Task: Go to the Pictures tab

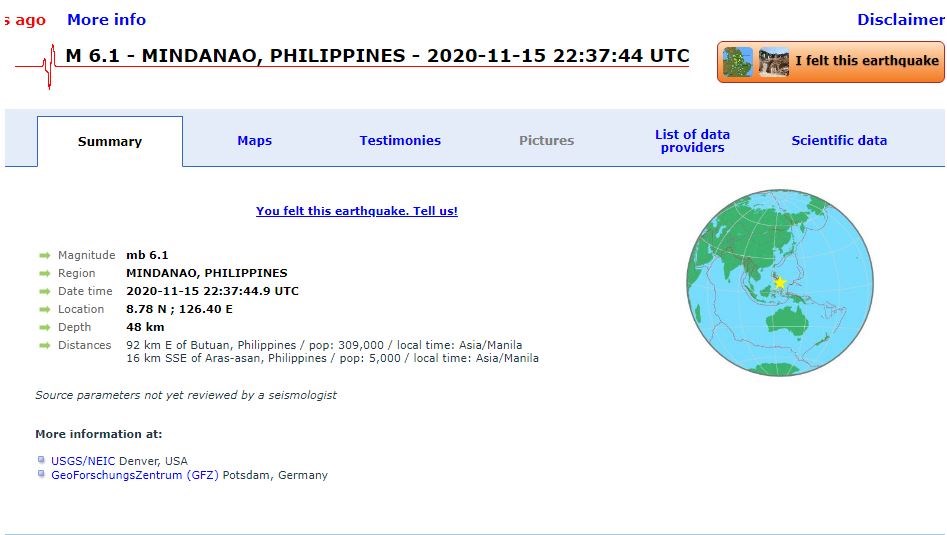Action: [x=546, y=141]
